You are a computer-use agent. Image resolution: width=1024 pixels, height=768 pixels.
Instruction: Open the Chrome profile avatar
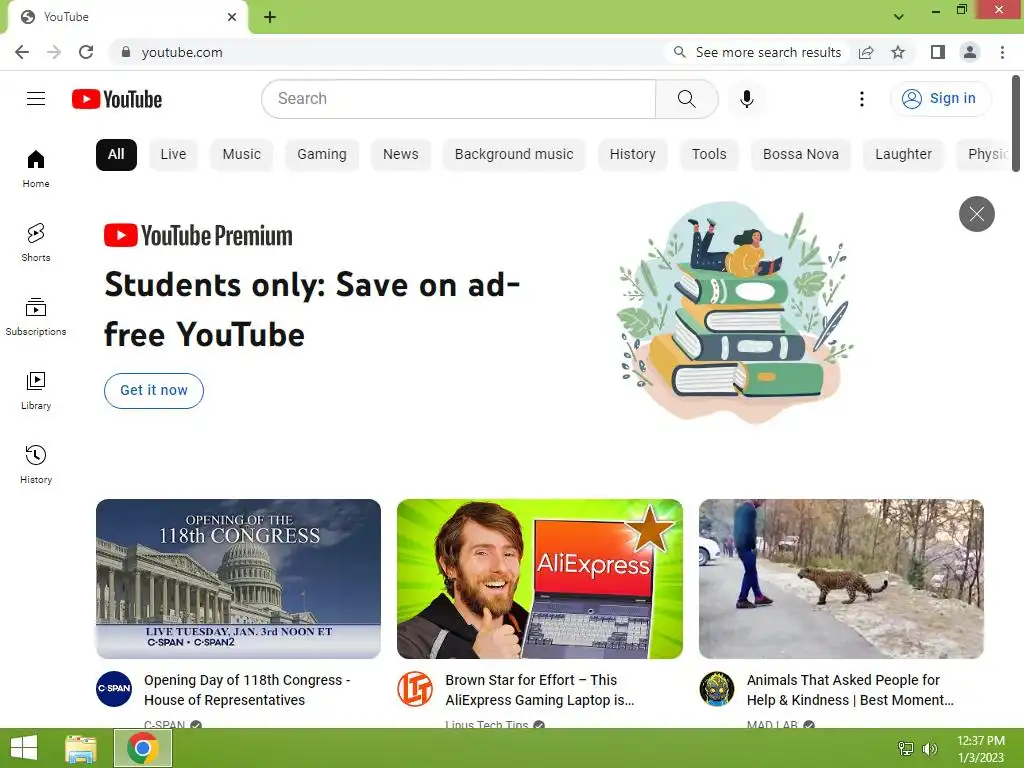970,52
